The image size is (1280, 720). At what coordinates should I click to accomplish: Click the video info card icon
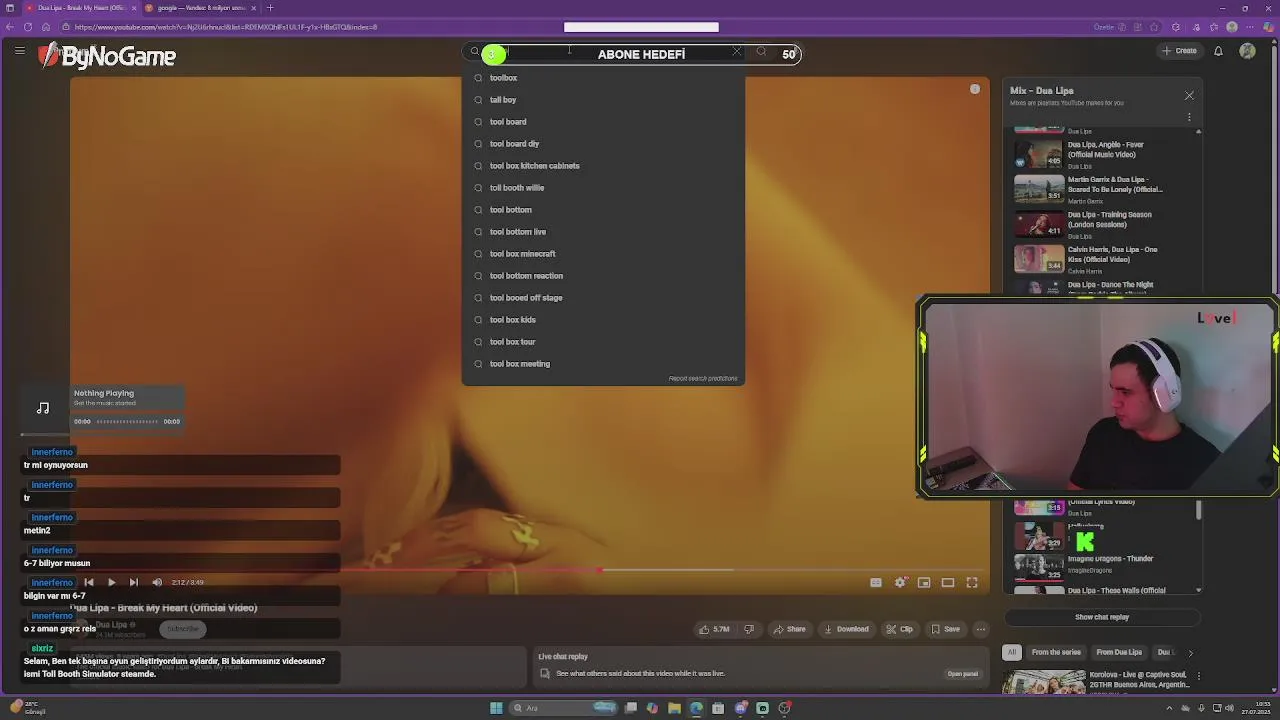click(975, 89)
